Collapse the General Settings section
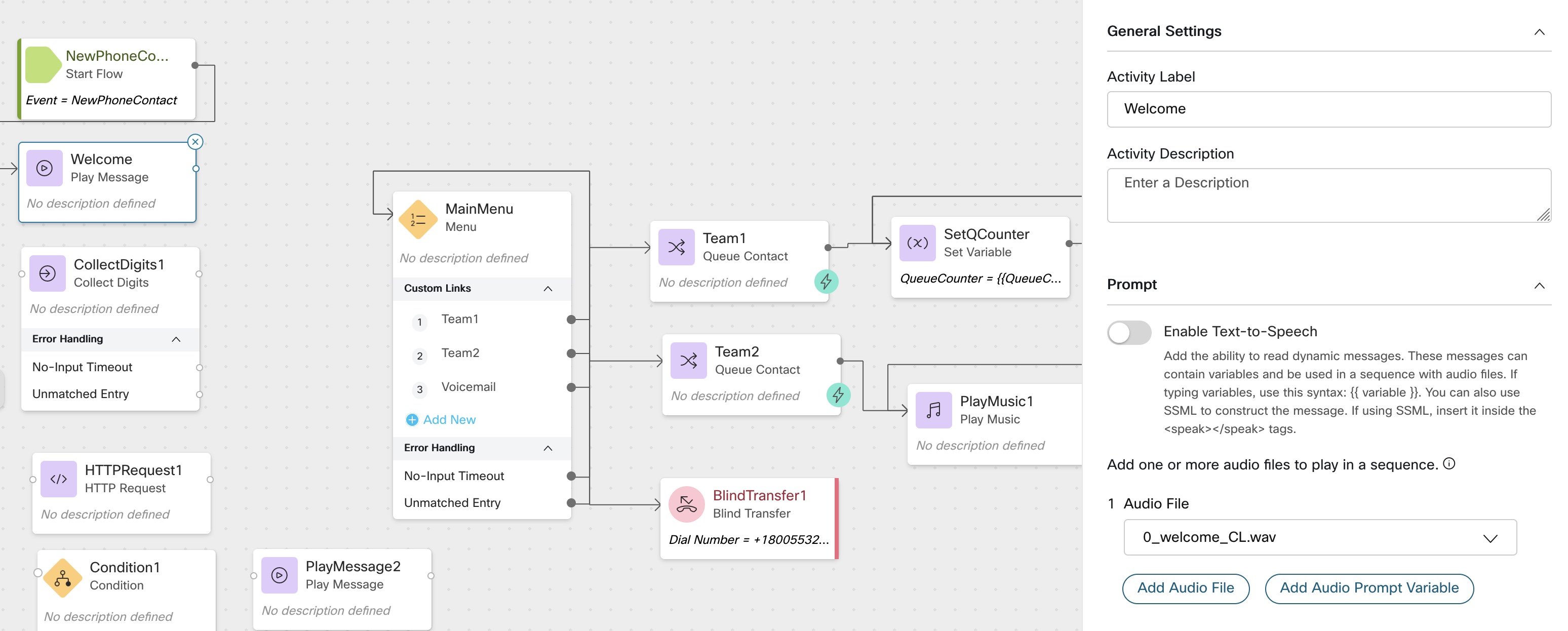1568x631 pixels. [1540, 31]
